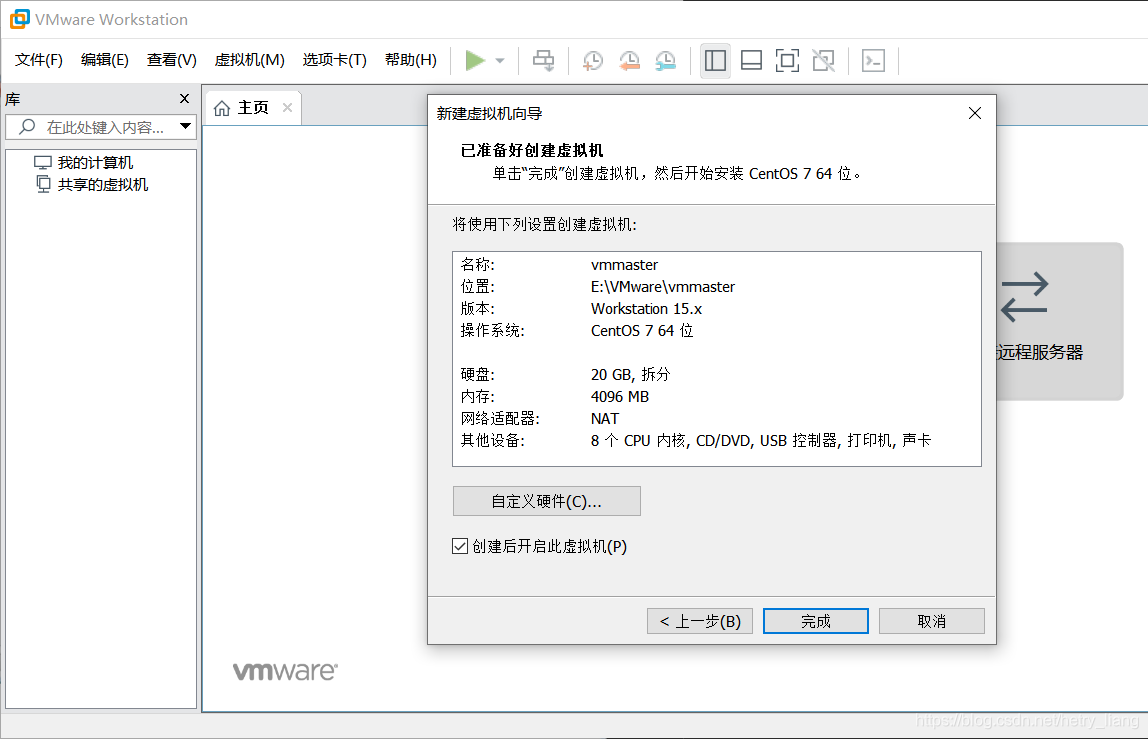This screenshot has width=1148, height=739.
Task: Click the Revert to Snapshot icon
Action: pyautogui.click(x=629, y=60)
